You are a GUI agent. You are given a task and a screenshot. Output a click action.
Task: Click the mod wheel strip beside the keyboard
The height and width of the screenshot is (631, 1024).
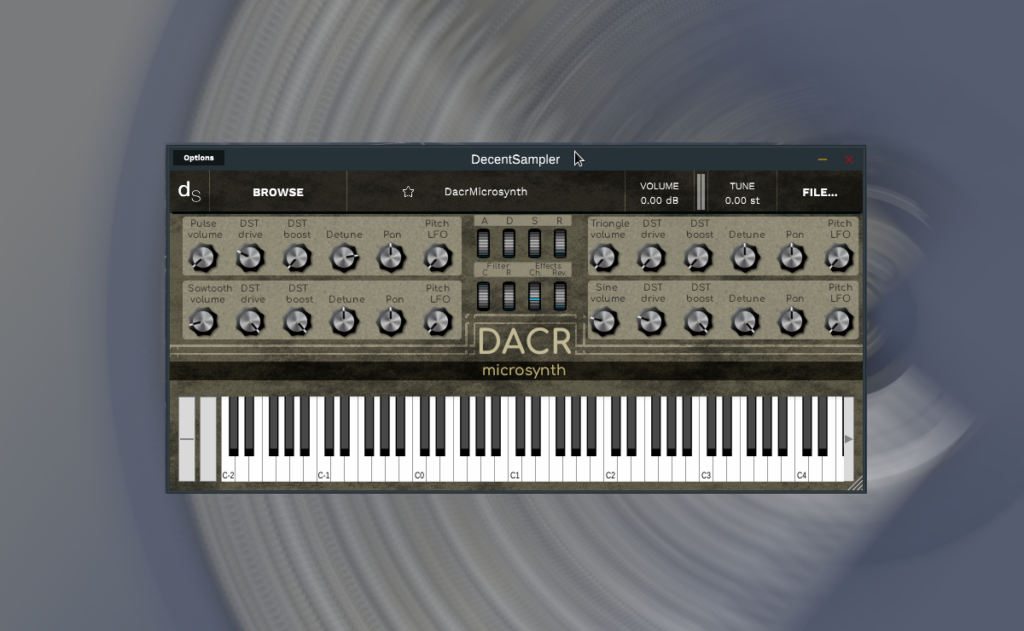[x=208, y=438]
